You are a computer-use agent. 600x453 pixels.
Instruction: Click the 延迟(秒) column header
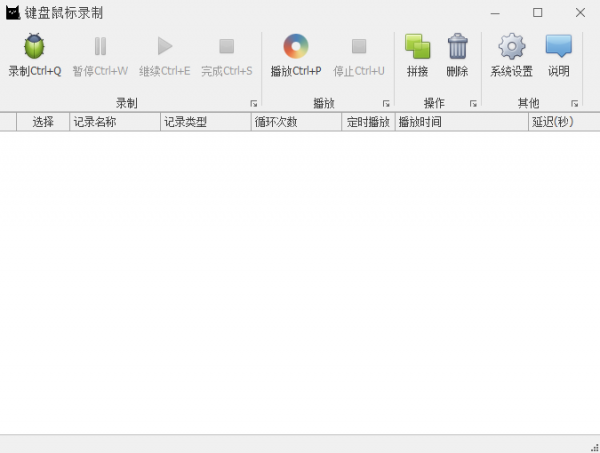coord(564,122)
